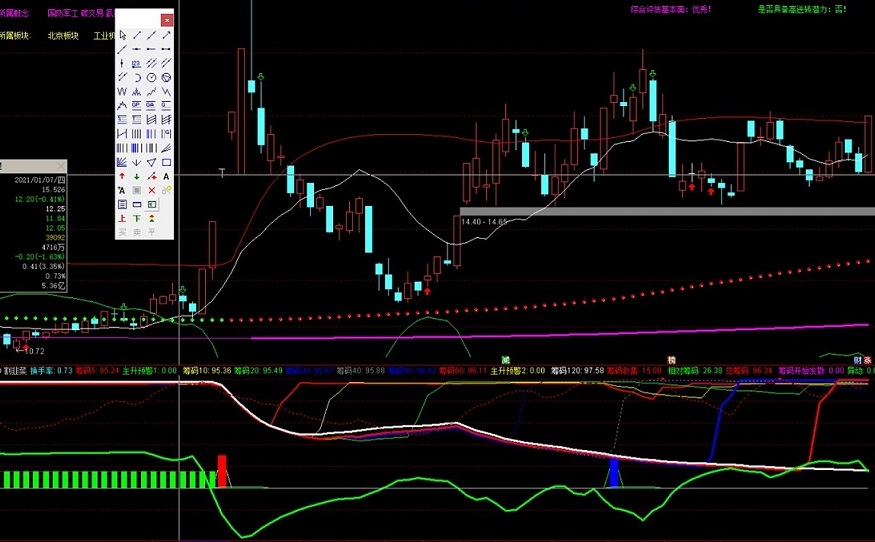Select the vertical line drawing tool

pos(122,63)
